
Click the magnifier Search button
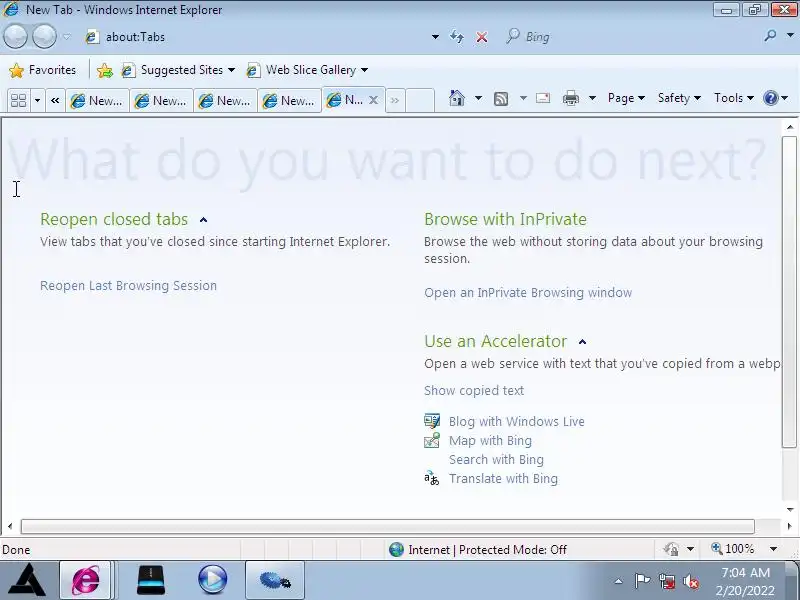click(770, 36)
